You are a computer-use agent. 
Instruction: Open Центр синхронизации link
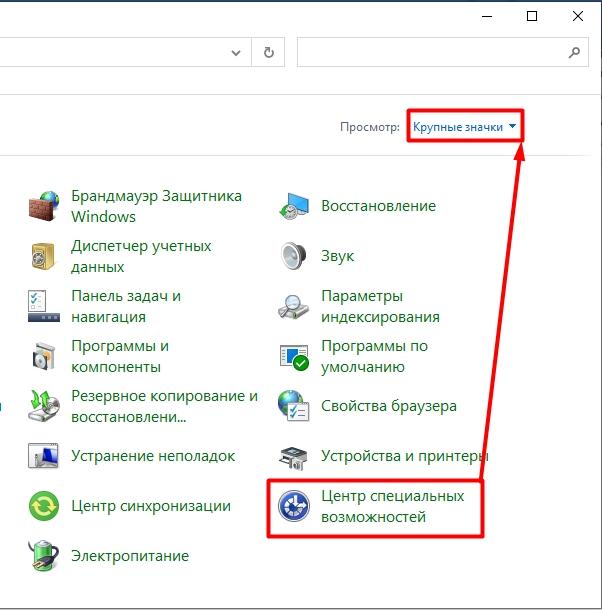click(151, 506)
